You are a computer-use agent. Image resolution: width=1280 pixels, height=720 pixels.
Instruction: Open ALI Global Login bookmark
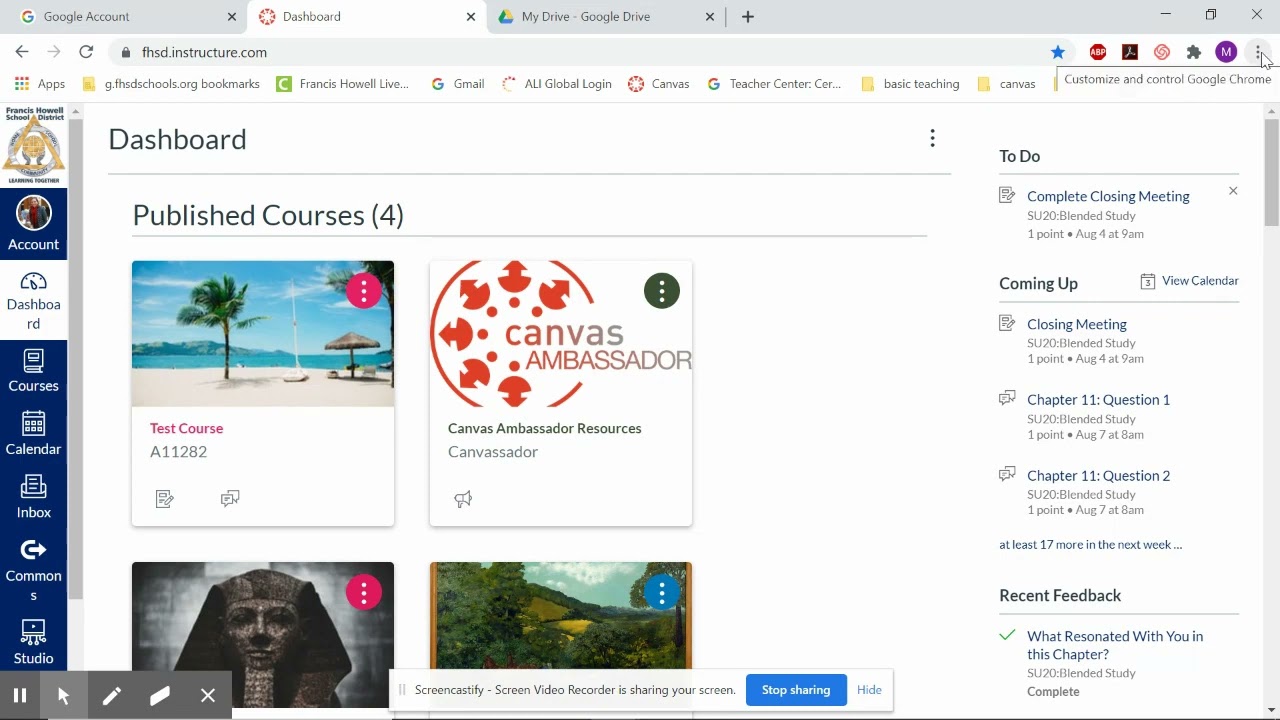557,84
